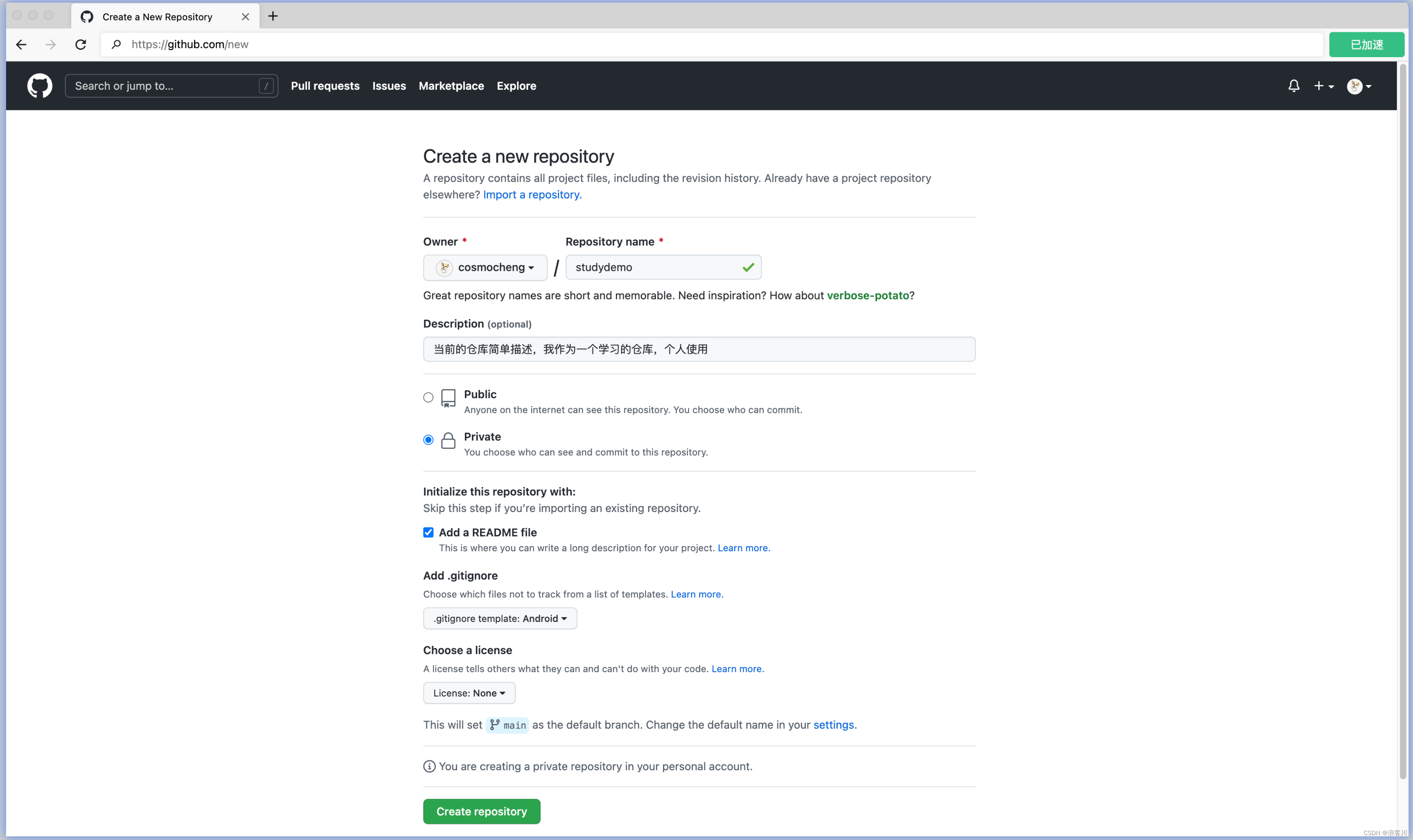Open the plus create-new menu
Viewport: 1413px width, 840px height.
(1323, 85)
